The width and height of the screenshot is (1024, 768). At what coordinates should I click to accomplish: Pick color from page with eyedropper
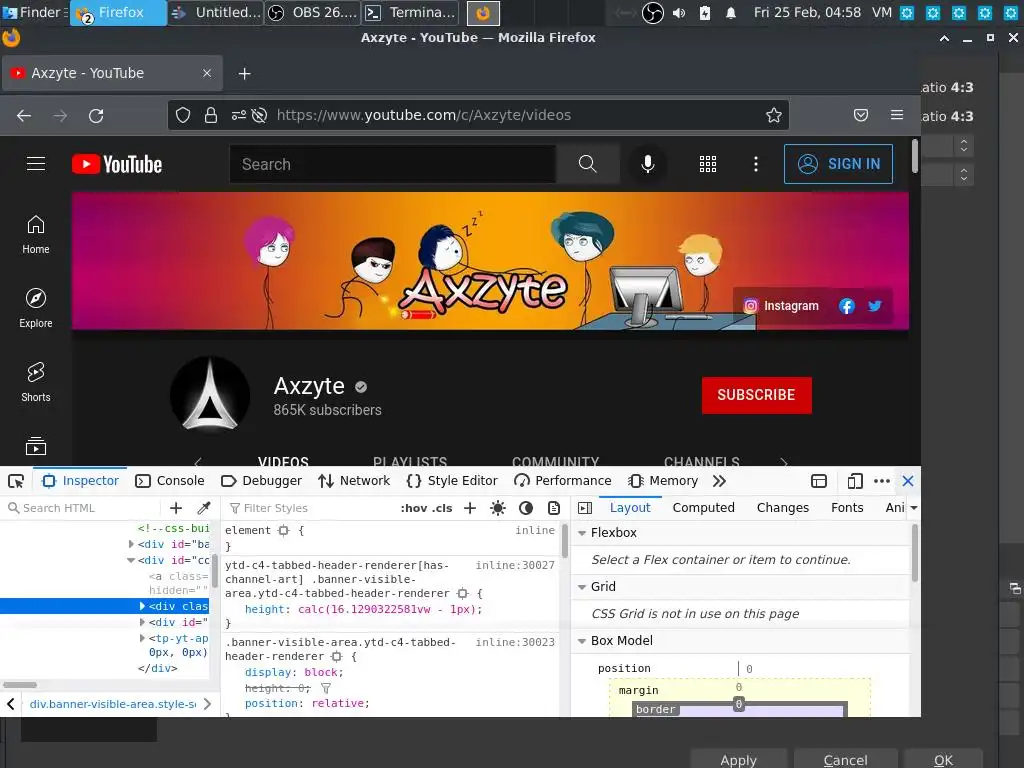(204, 508)
